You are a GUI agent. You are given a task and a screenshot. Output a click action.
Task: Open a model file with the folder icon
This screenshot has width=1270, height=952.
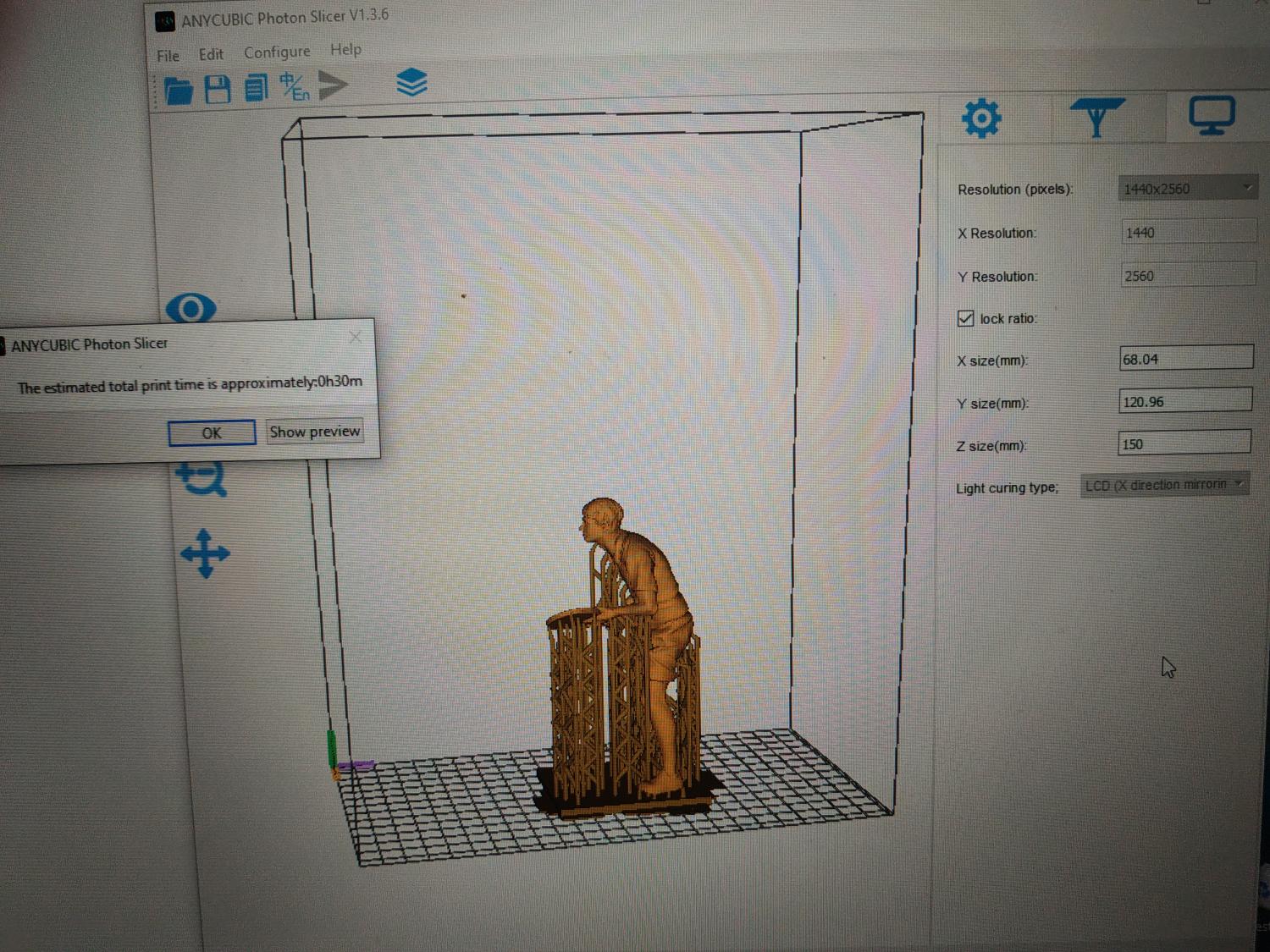click(178, 90)
